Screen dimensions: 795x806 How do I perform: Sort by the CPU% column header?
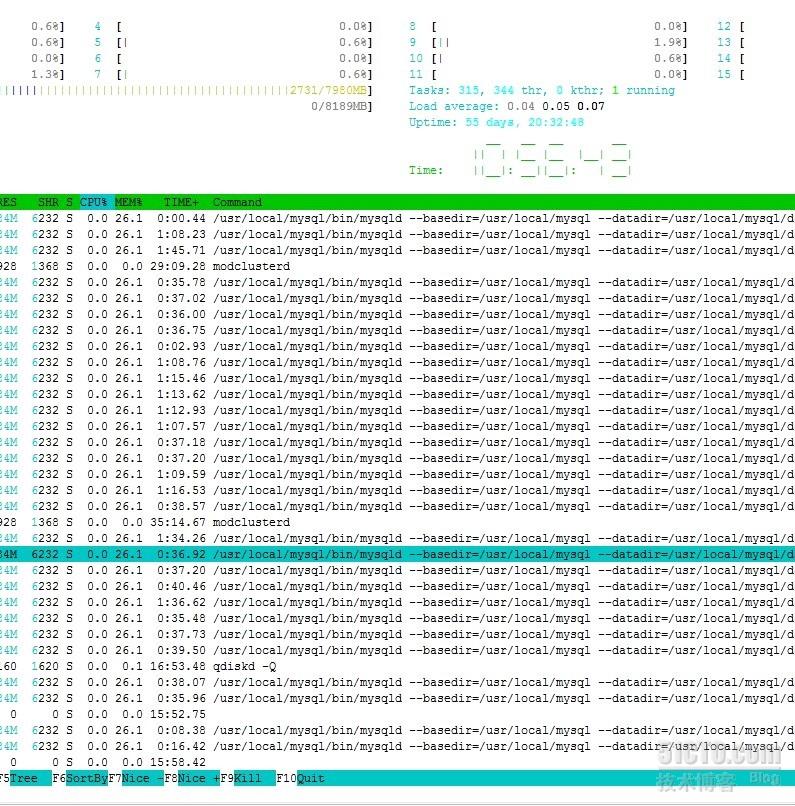[94, 202]
